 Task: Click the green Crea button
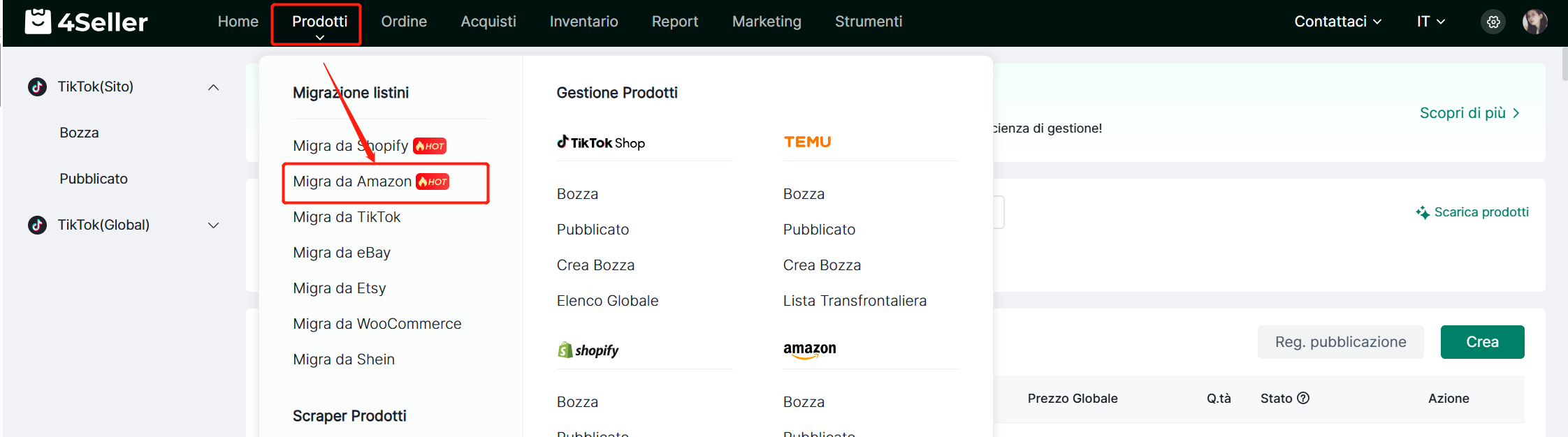tap(1483, 342)
